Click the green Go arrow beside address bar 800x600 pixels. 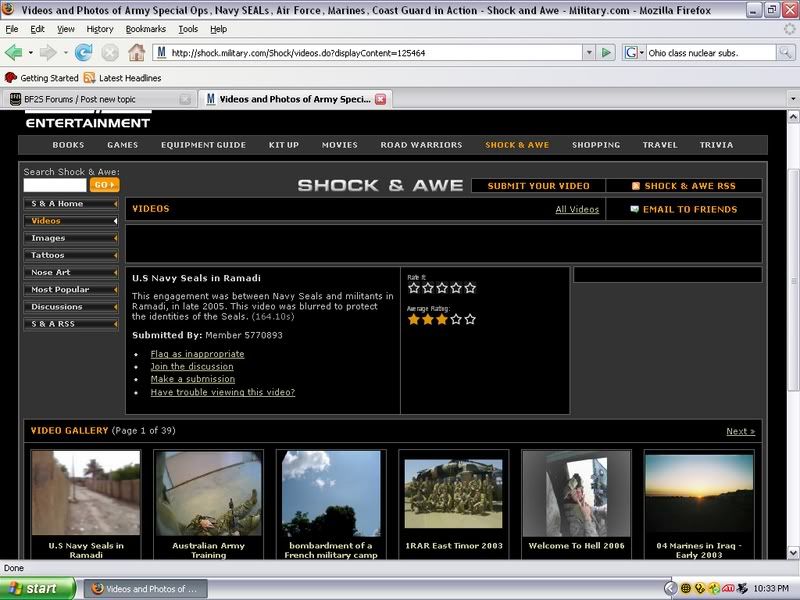606,52
